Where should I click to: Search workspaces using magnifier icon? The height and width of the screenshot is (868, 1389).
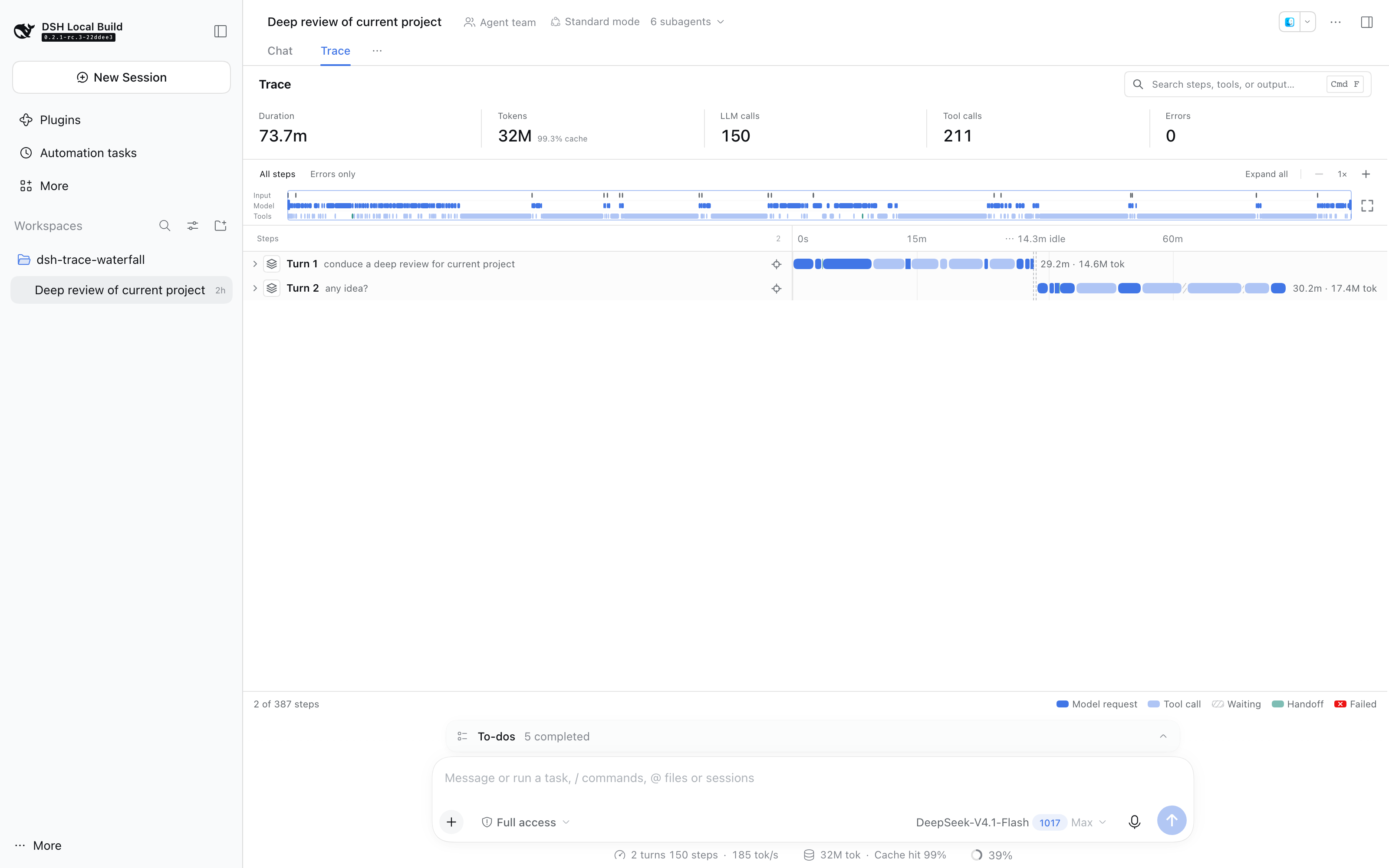165,226
